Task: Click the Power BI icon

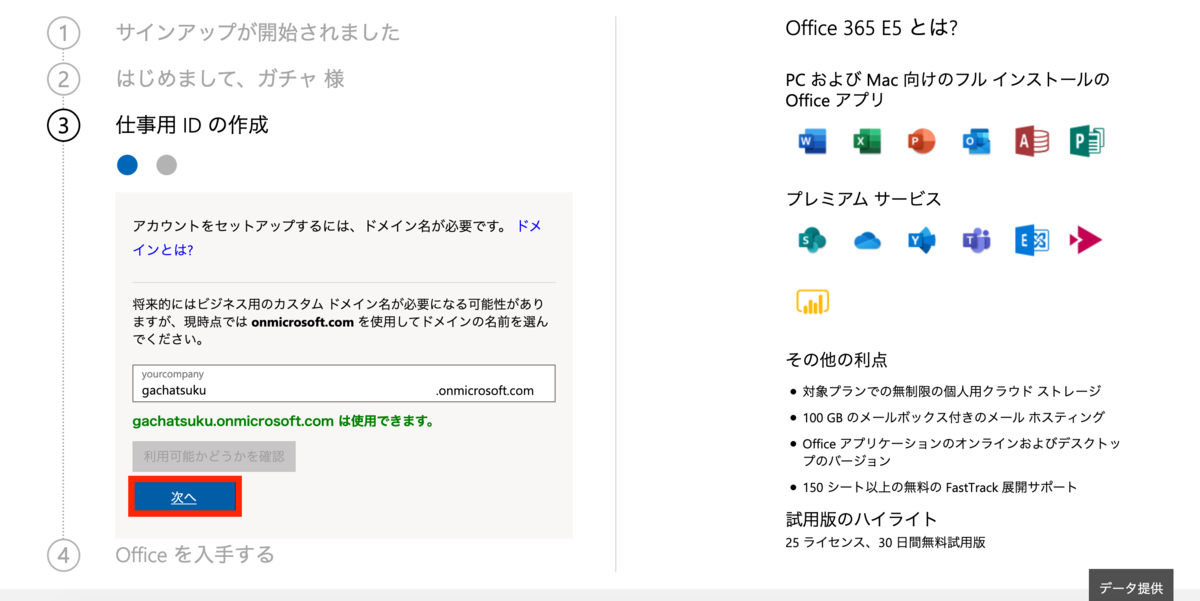Action: click(x=812, y=300)
